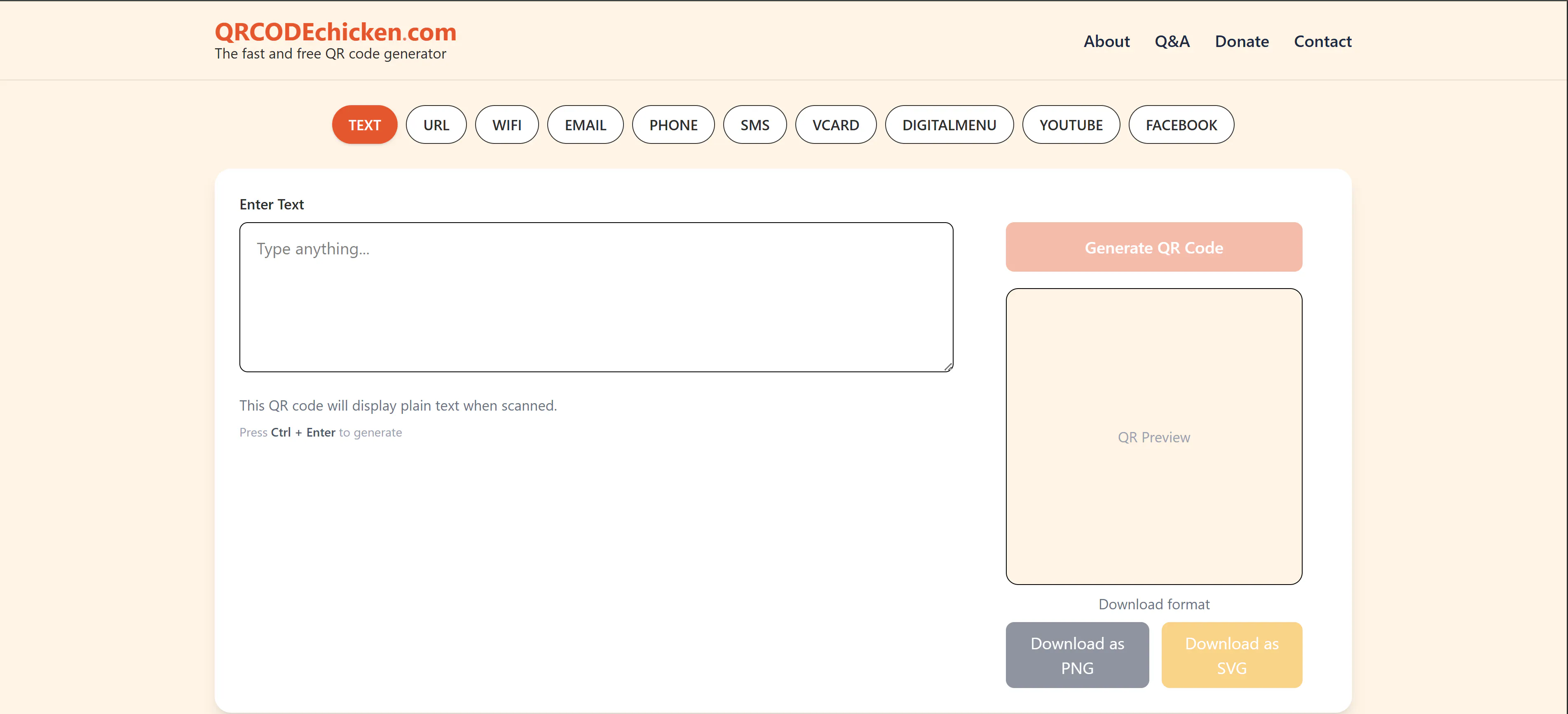Focus the 'Type anything...' text area

596,297
